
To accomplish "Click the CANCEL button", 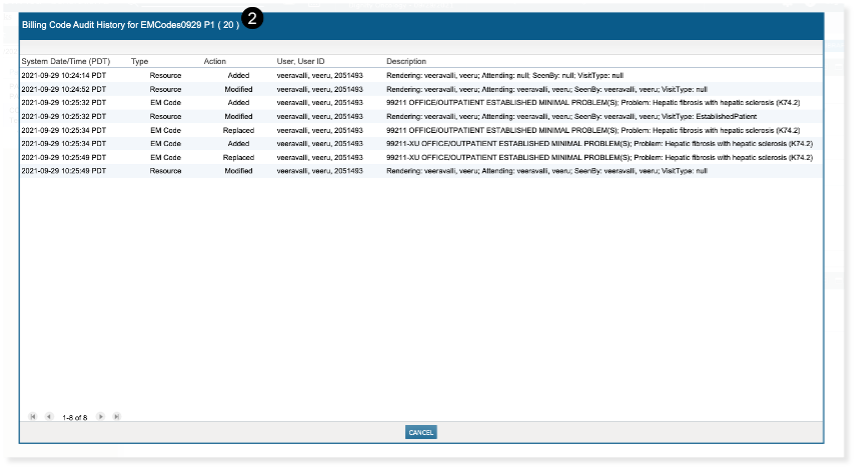I will (x=421, y=432).
